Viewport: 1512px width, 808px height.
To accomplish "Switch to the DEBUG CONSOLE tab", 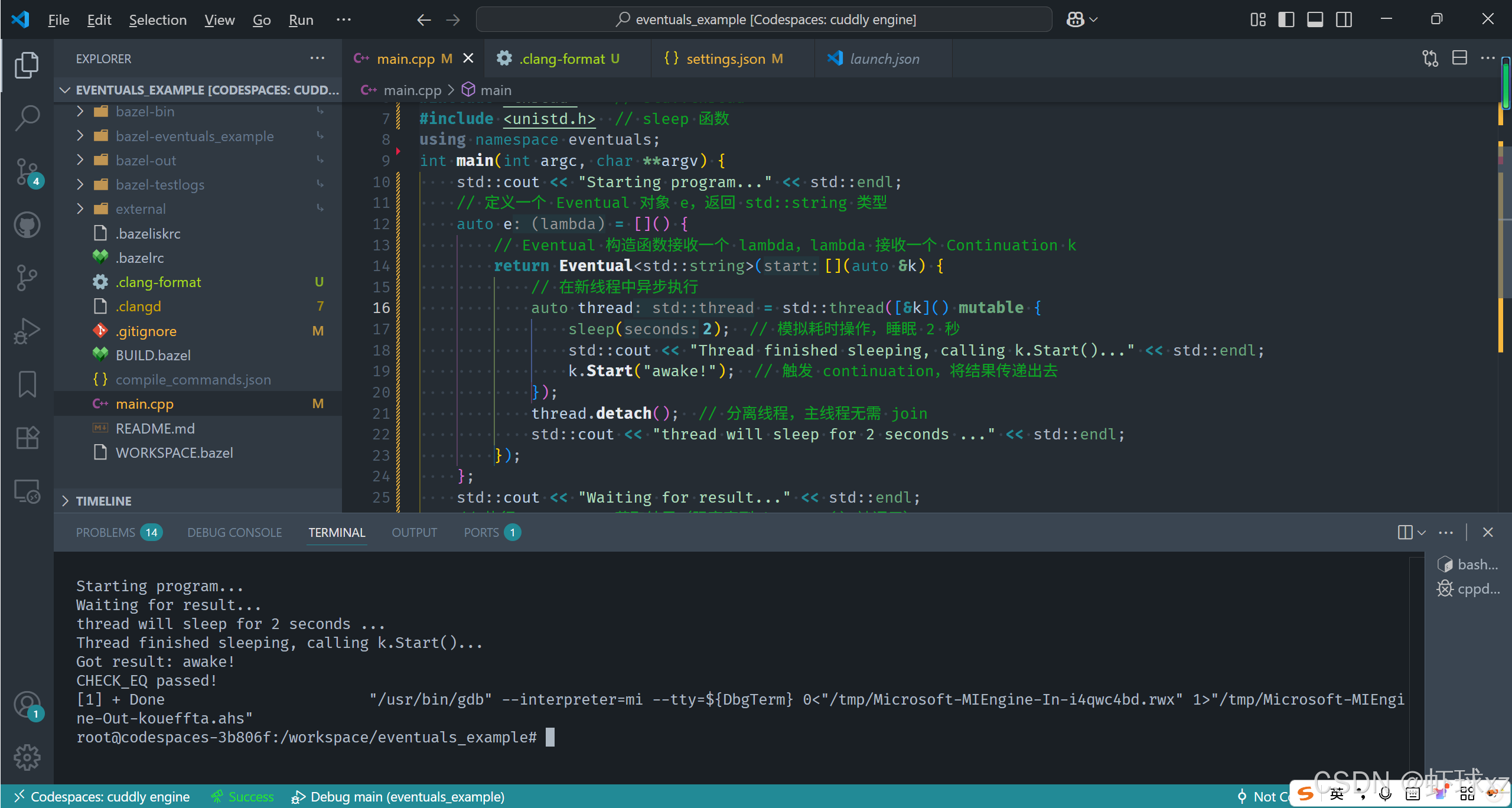I will click(234, 532).
